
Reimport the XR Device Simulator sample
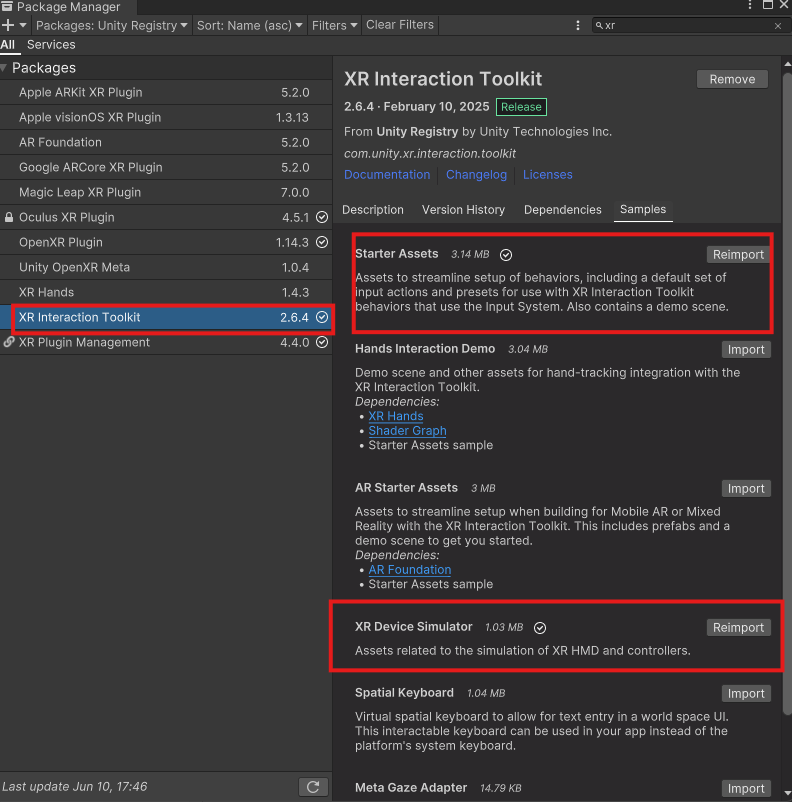[x=738, y=628]
